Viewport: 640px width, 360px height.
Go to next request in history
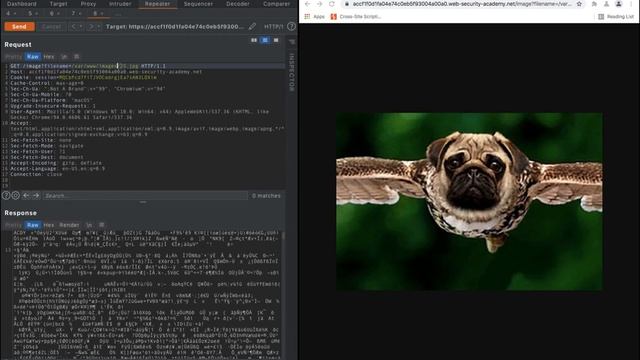(91, 27)
